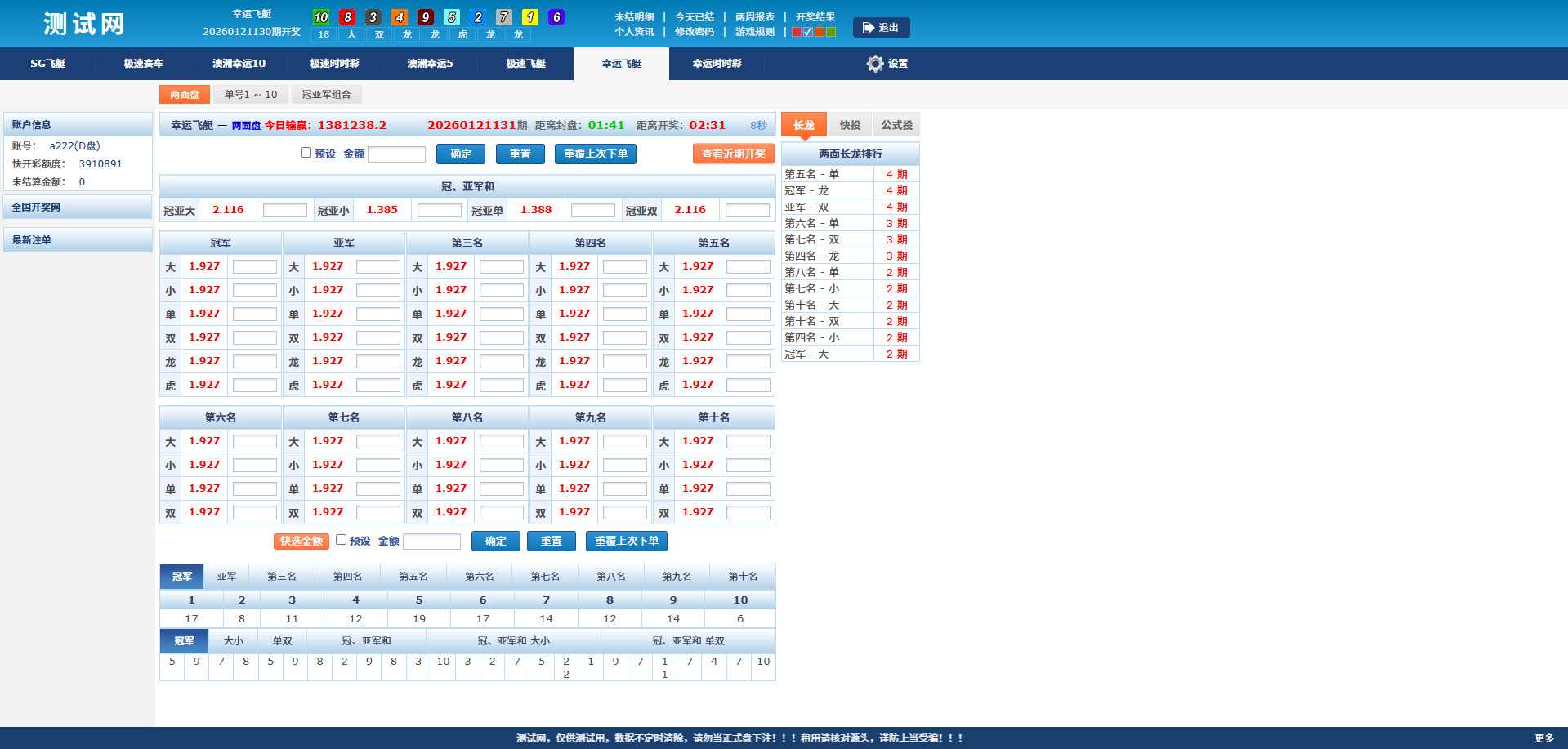
Task: Click the red number 8 ball
Action: (x=347, y=17)
